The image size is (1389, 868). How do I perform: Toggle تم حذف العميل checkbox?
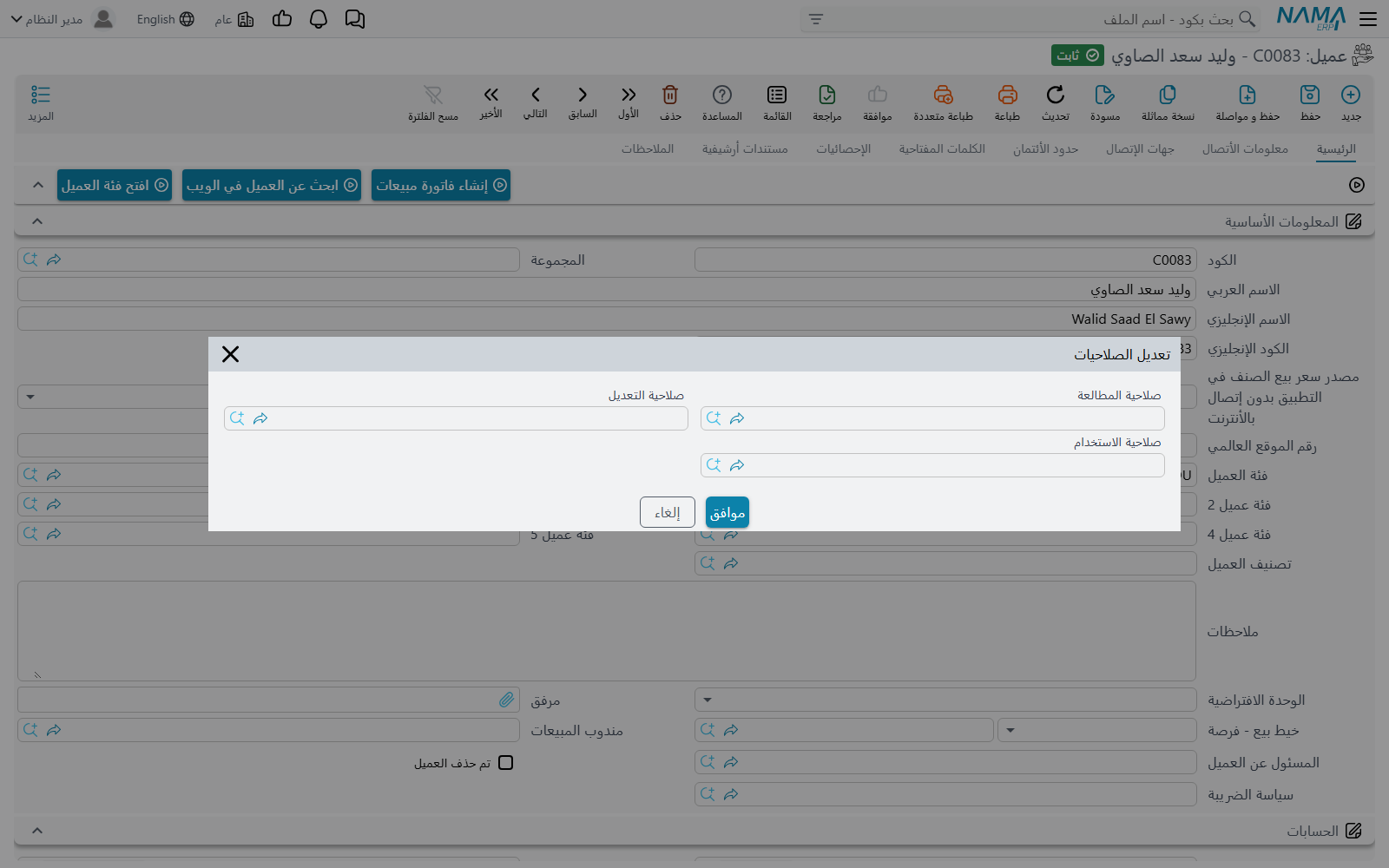tap(506, 763)
